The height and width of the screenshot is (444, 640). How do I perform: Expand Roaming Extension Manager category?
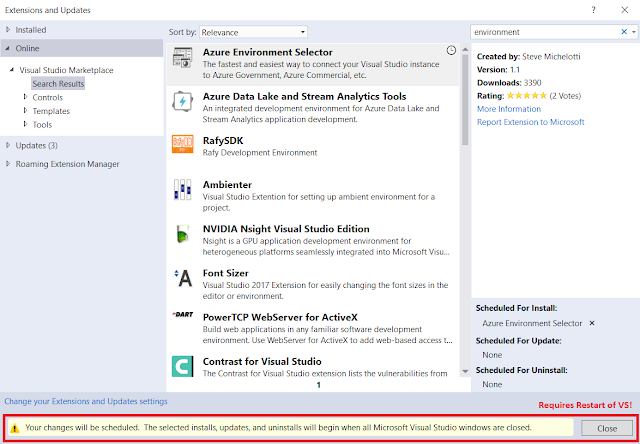coord(8,164)
